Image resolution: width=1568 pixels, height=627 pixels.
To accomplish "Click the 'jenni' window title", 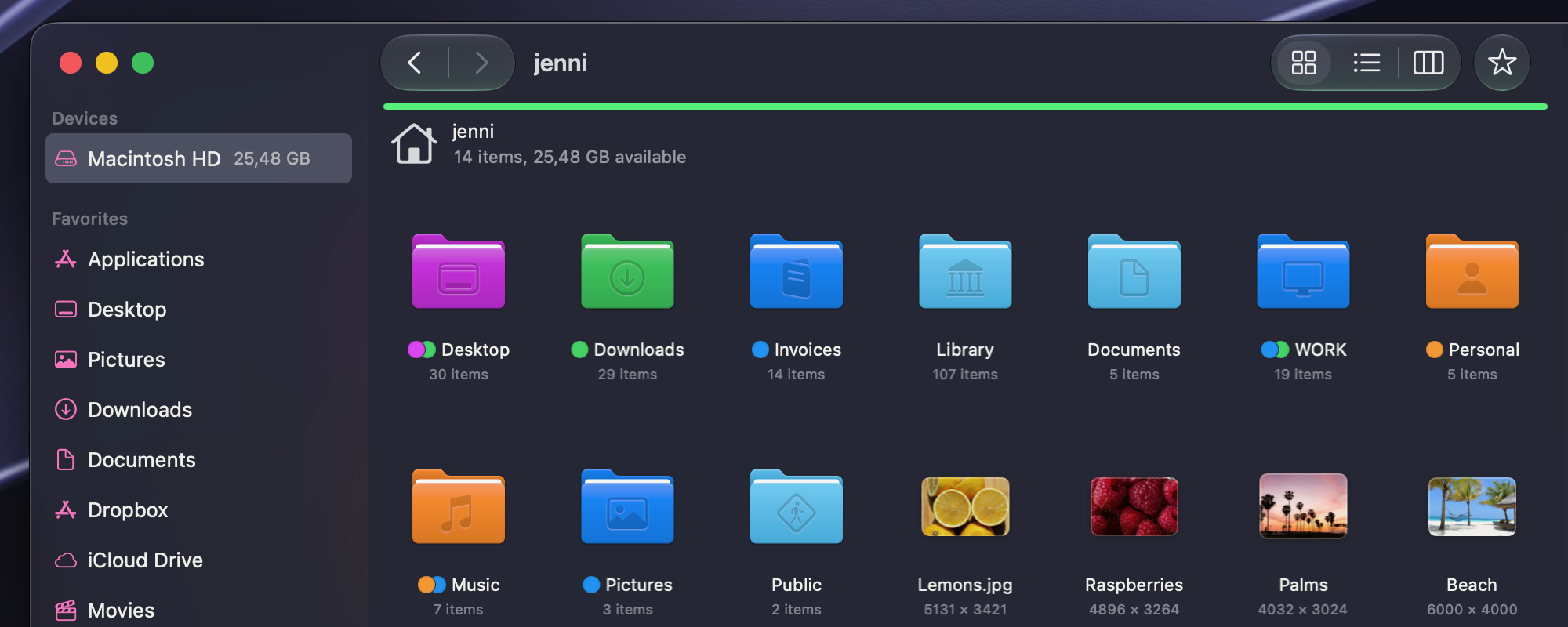I will [560, 63].
